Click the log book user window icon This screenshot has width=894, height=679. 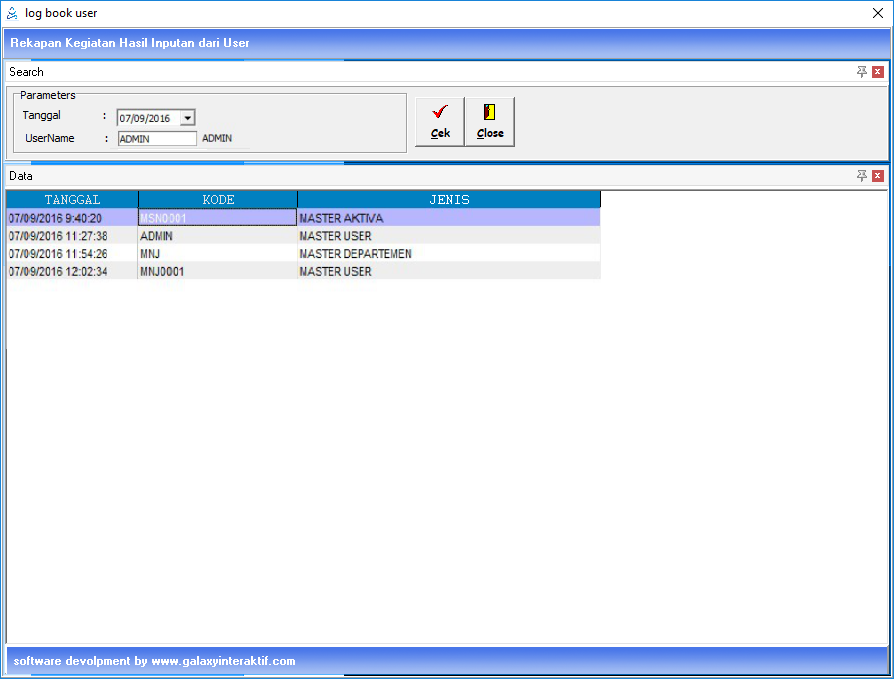13,13
